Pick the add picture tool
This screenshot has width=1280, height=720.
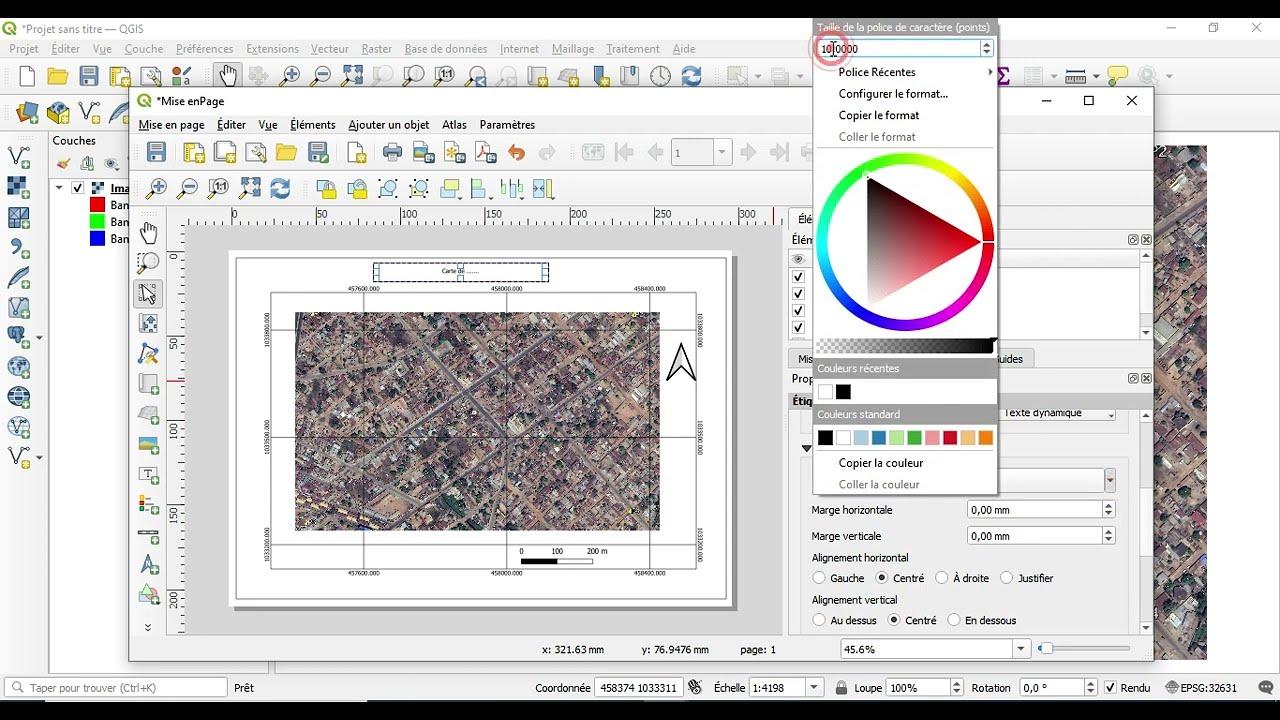pos(148,445)
